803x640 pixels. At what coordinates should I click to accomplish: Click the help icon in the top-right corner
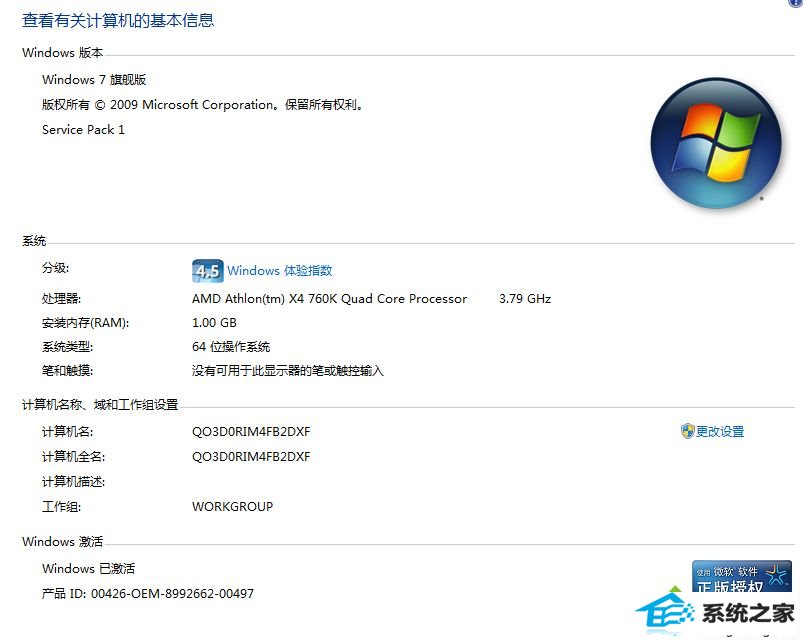pos(796,3)
